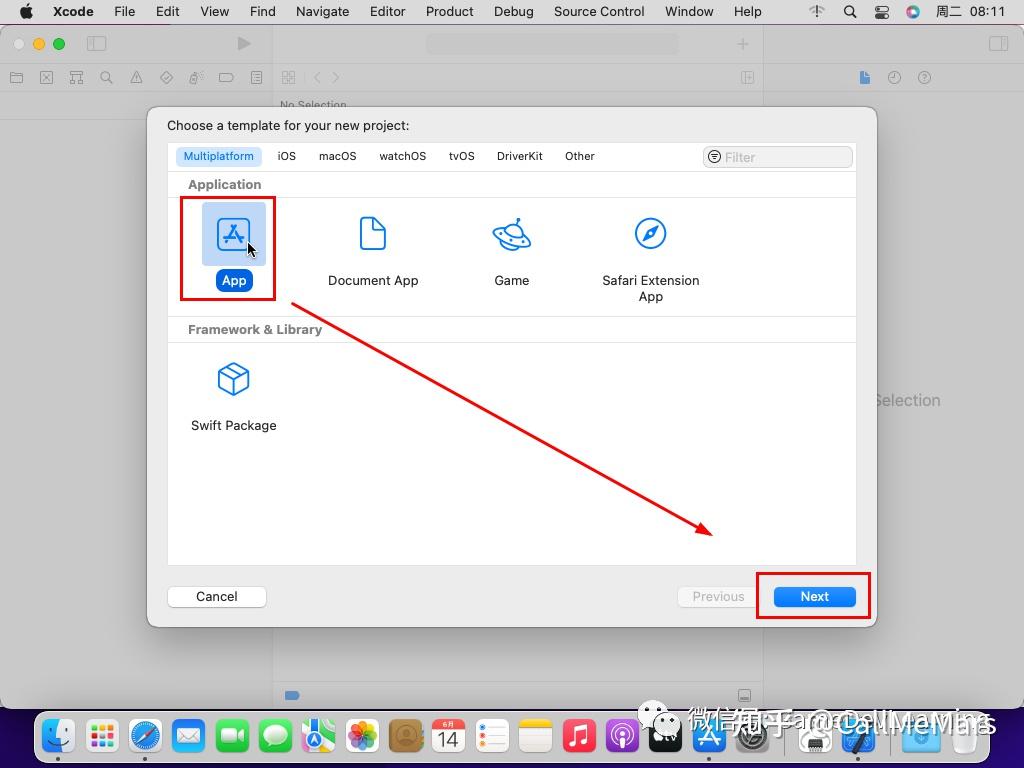This screenshot has width=1024, height=768.
Task: Click the editor back chevron
Action: click(x=317, y=78)
